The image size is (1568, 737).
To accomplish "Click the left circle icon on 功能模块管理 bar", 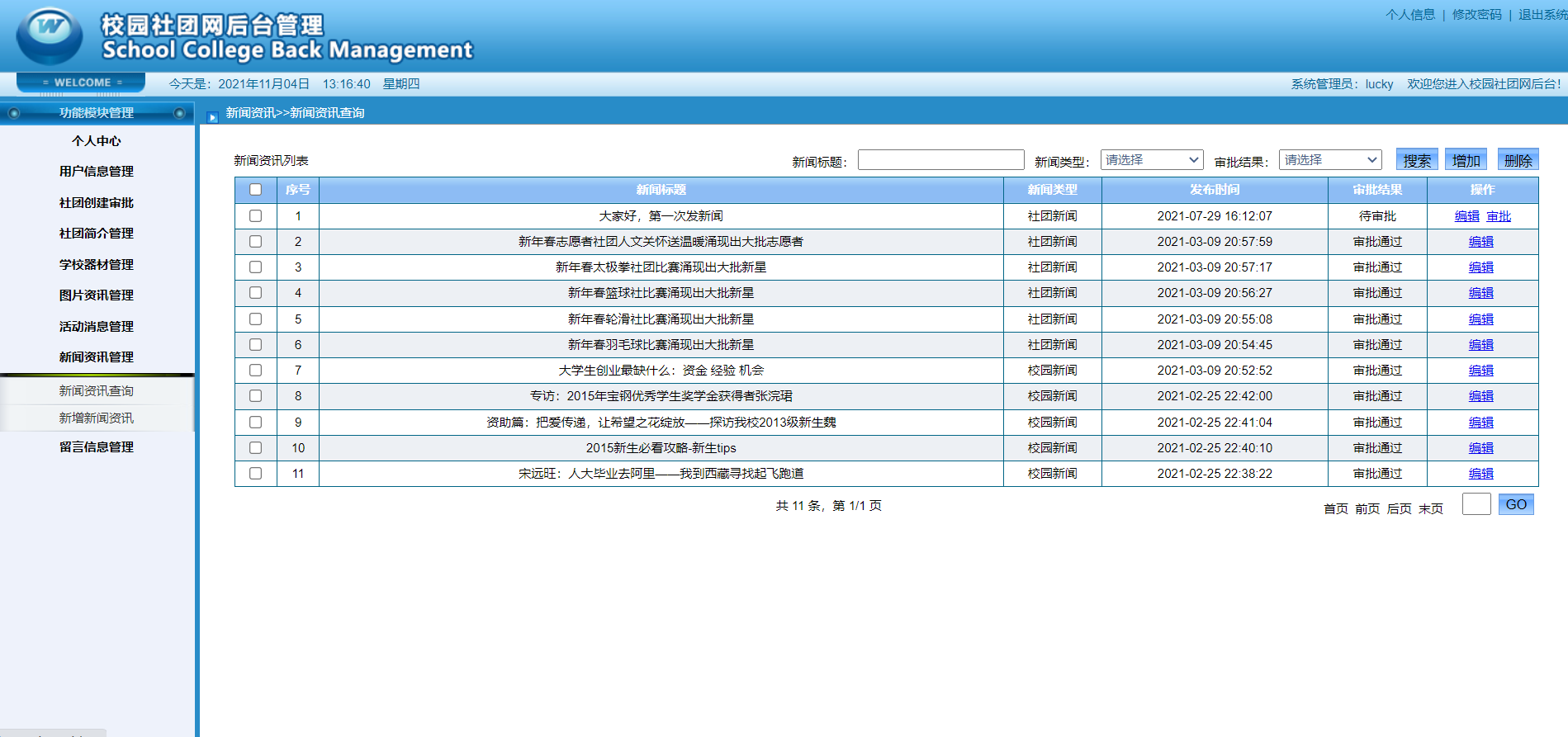I will (14, 113).
